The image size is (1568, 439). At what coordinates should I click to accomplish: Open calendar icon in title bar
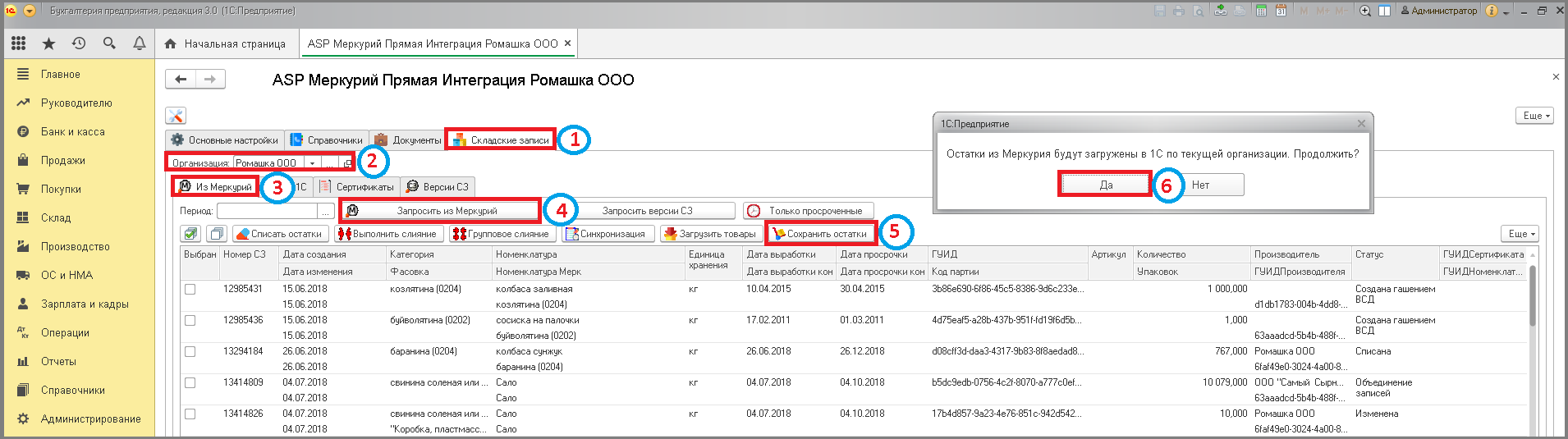pos(1281,11)
